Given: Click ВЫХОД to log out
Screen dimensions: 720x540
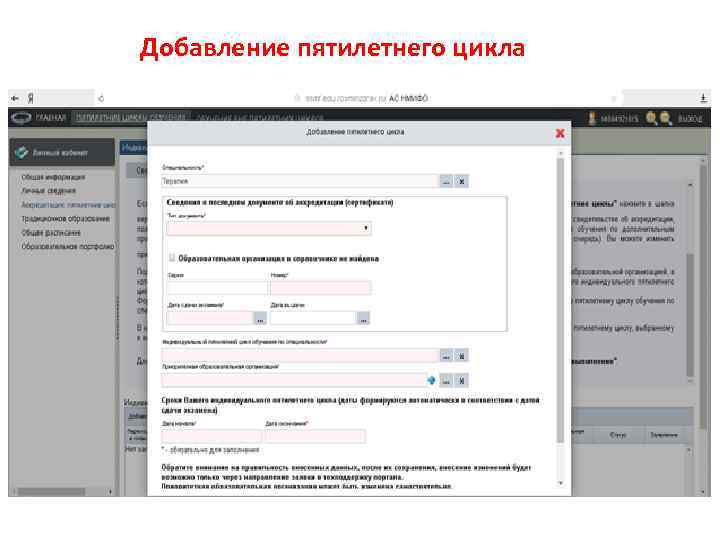Looking at the screenshot, I should tap(690, 119).
